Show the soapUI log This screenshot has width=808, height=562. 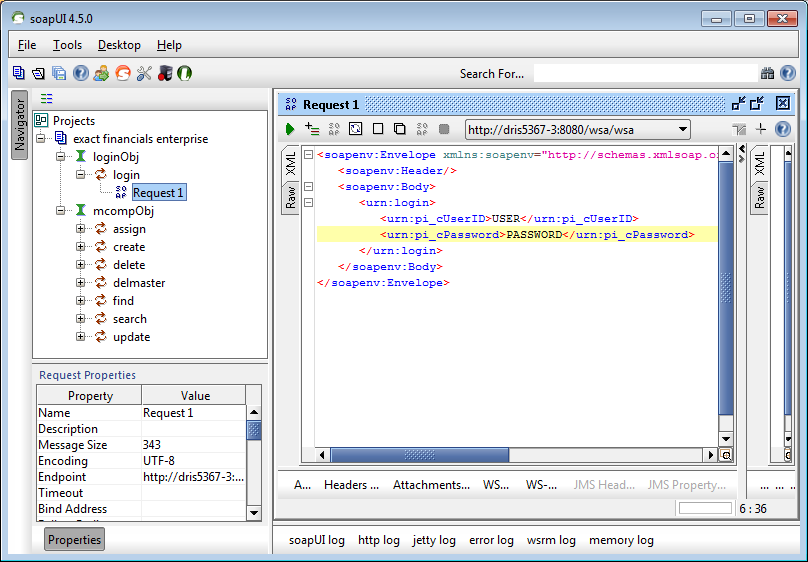tap(316, 540)
